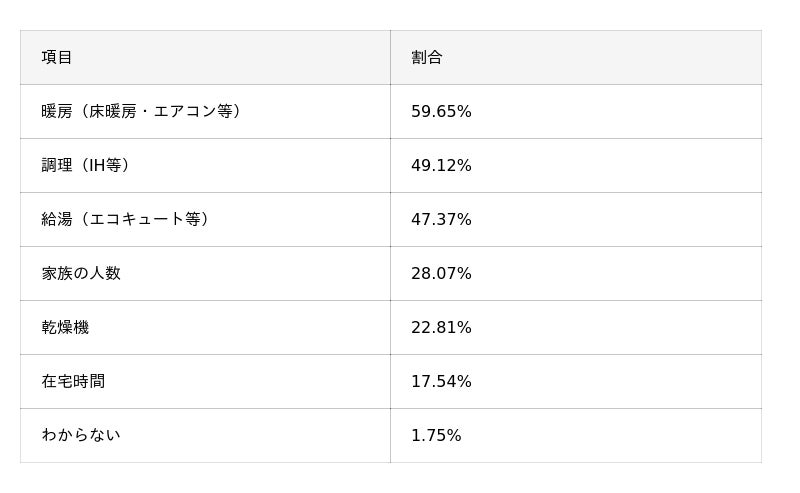
Task: Click the 59.65% value cell
Action: (441, 111)
